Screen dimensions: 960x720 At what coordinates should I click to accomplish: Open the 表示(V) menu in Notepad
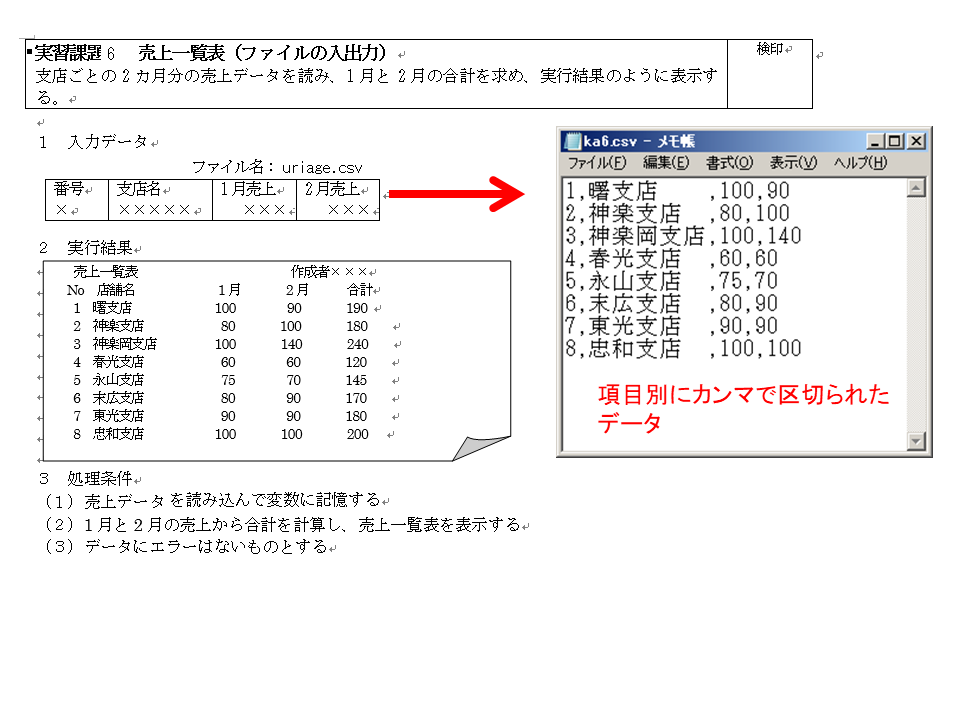[793, 163]
